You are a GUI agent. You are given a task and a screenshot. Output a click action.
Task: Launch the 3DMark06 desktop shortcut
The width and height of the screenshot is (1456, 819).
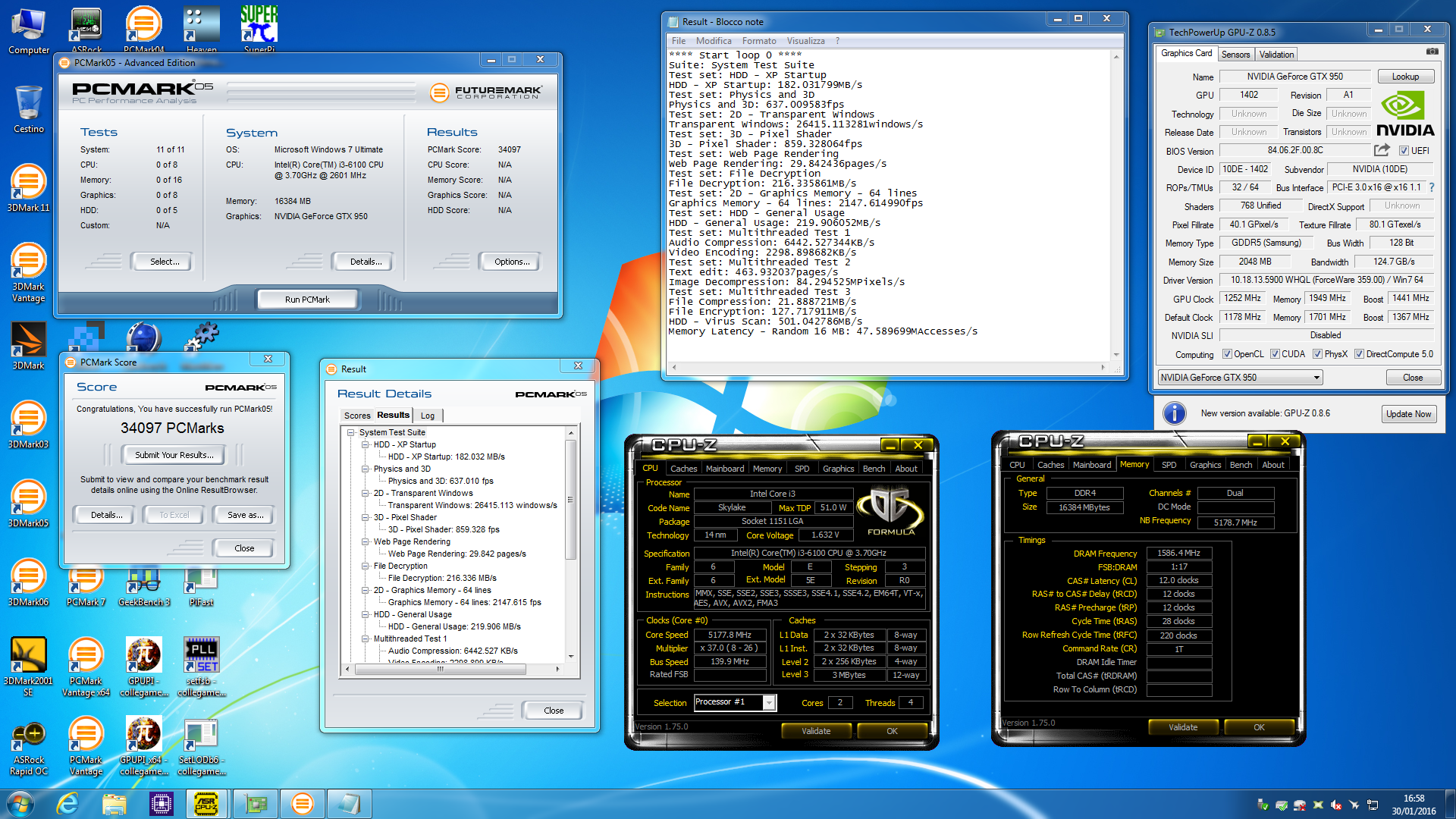[x=29, y=582]
